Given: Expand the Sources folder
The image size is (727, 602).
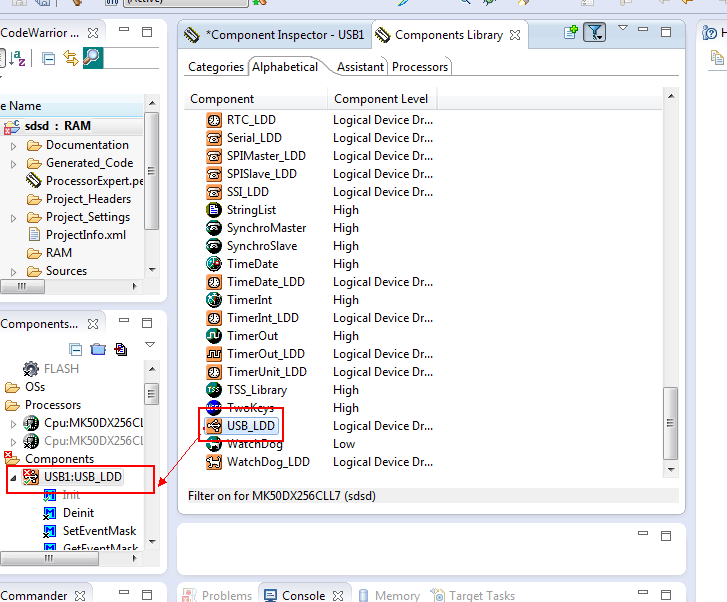Looking at the screenshot, I should tap(13, 272).
